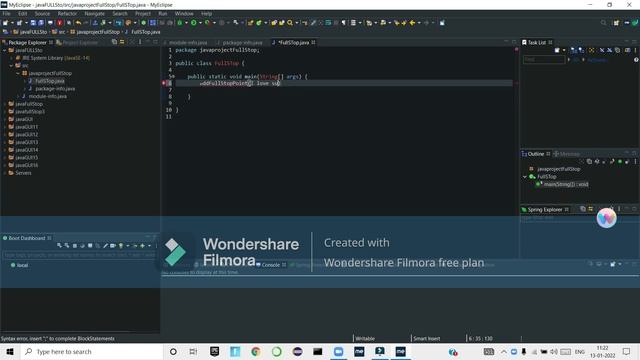
Task: Open the Window menu
Action: (184, 13)
